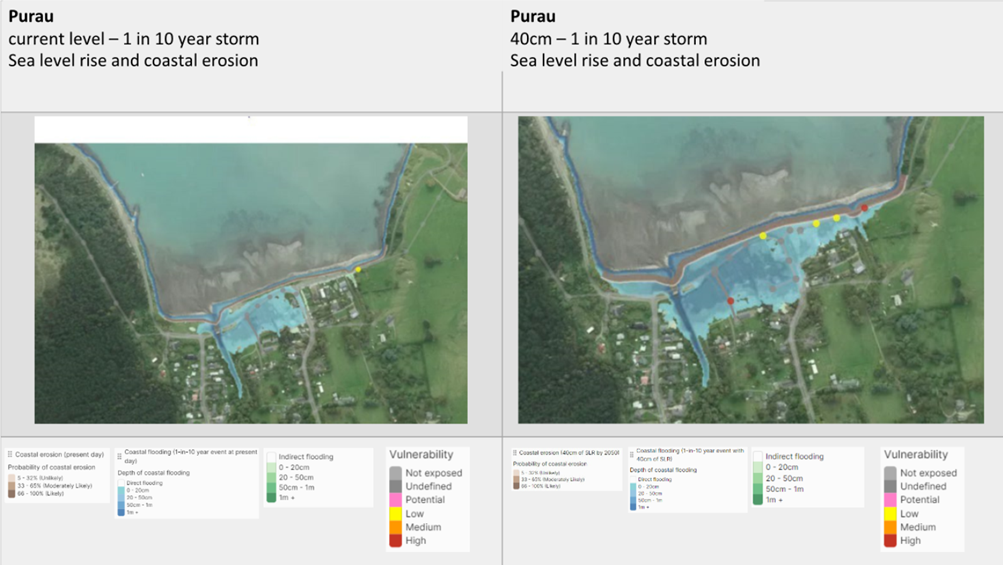Select the upper-right red marker on the 40cm map
1003x565 pixels.
point(865,208)
